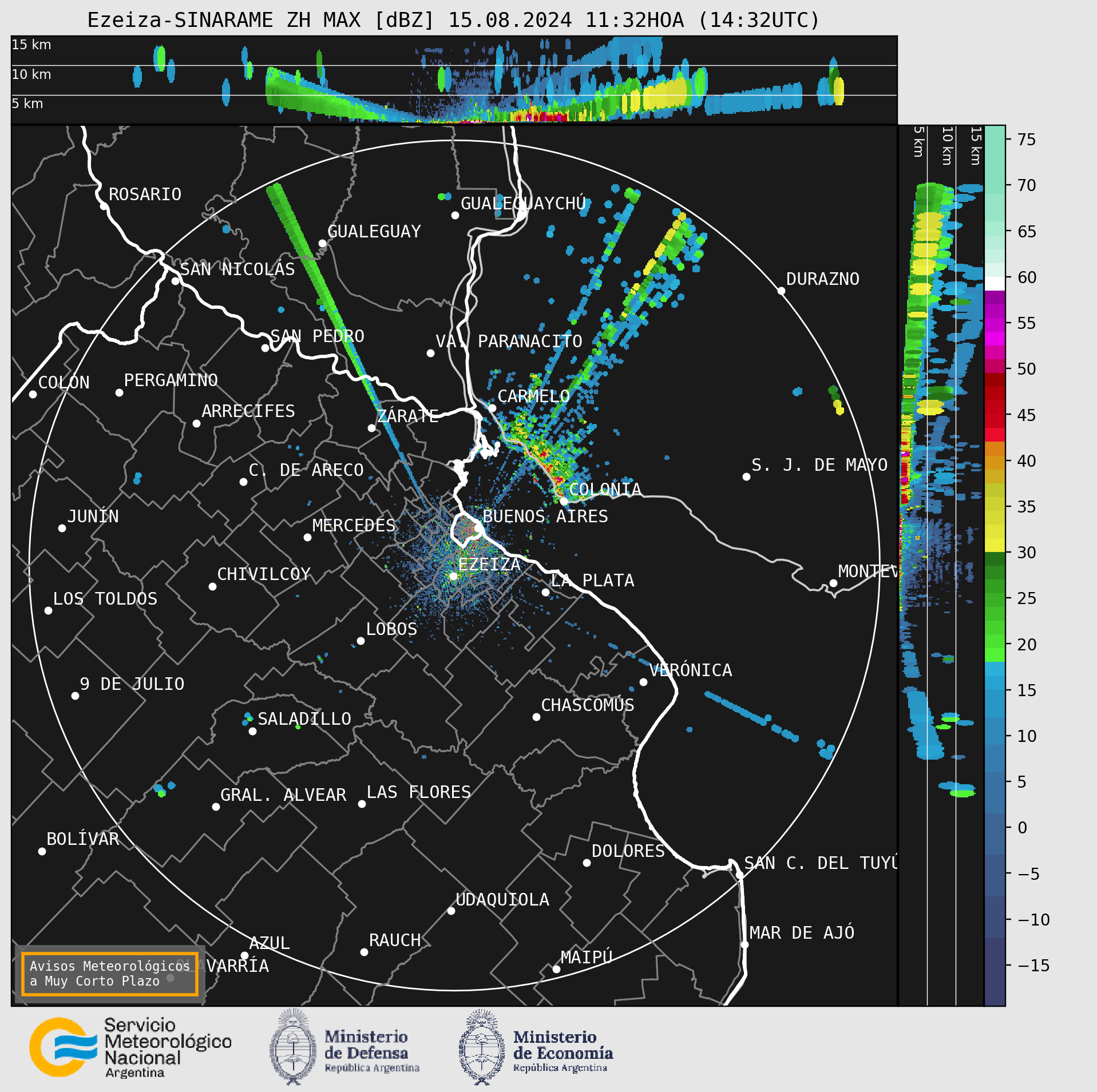
Task: Click the 10 km label in right cross-section
Action: pos(948,146)
